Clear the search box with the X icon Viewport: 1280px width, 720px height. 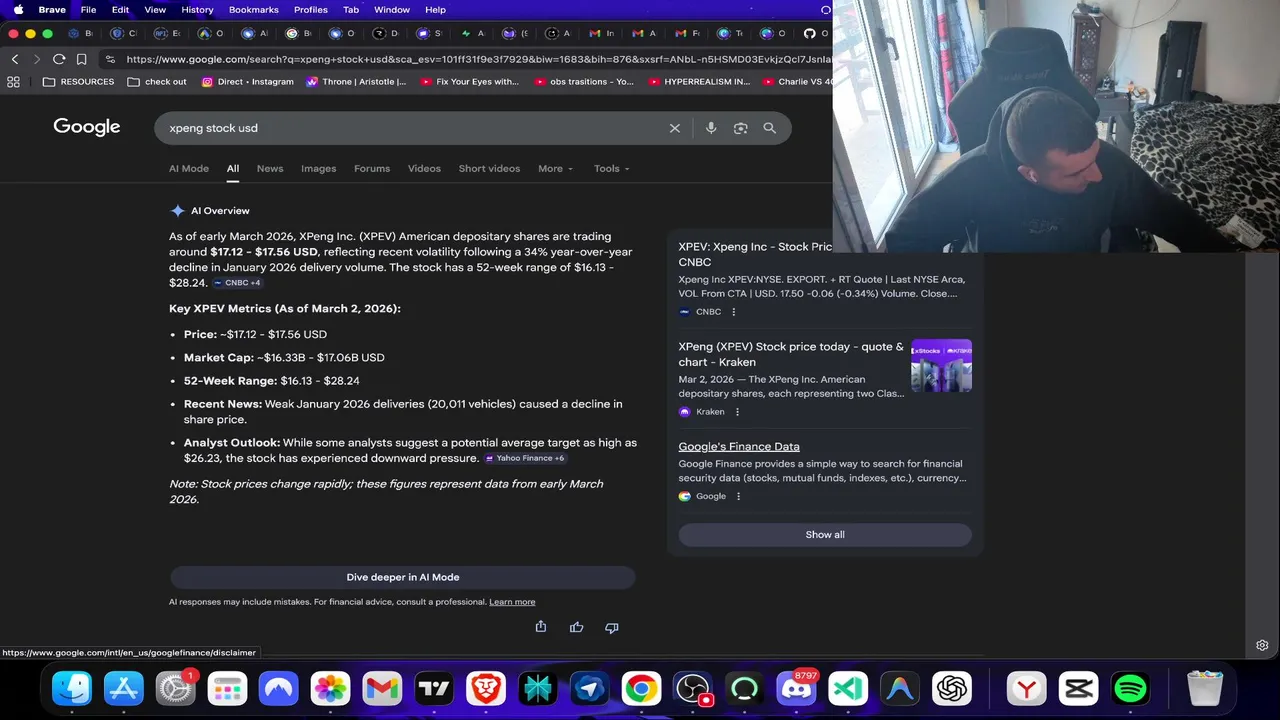pos(675,128)
